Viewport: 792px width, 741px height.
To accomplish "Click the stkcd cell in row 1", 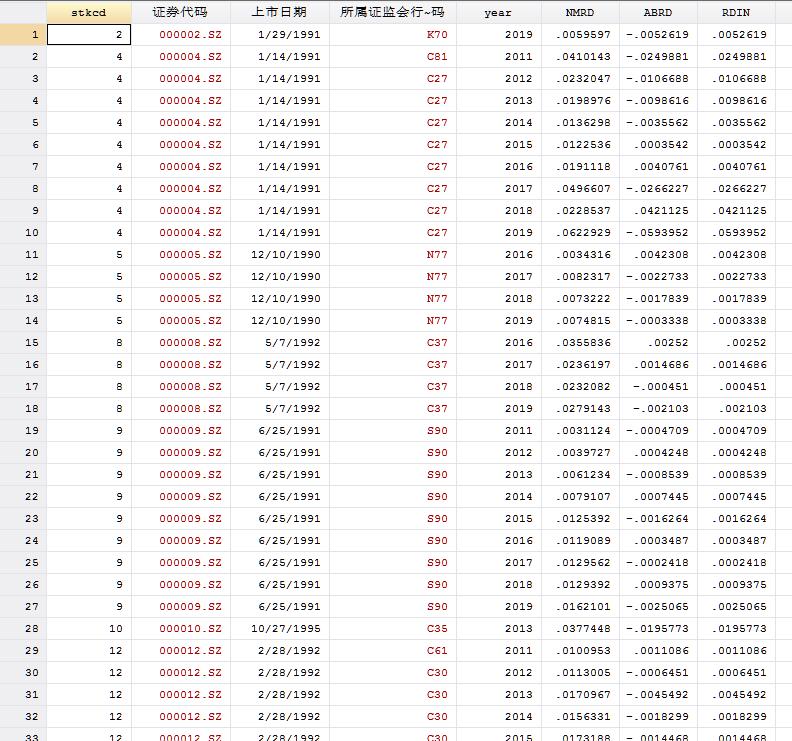I will coord(89,35).
